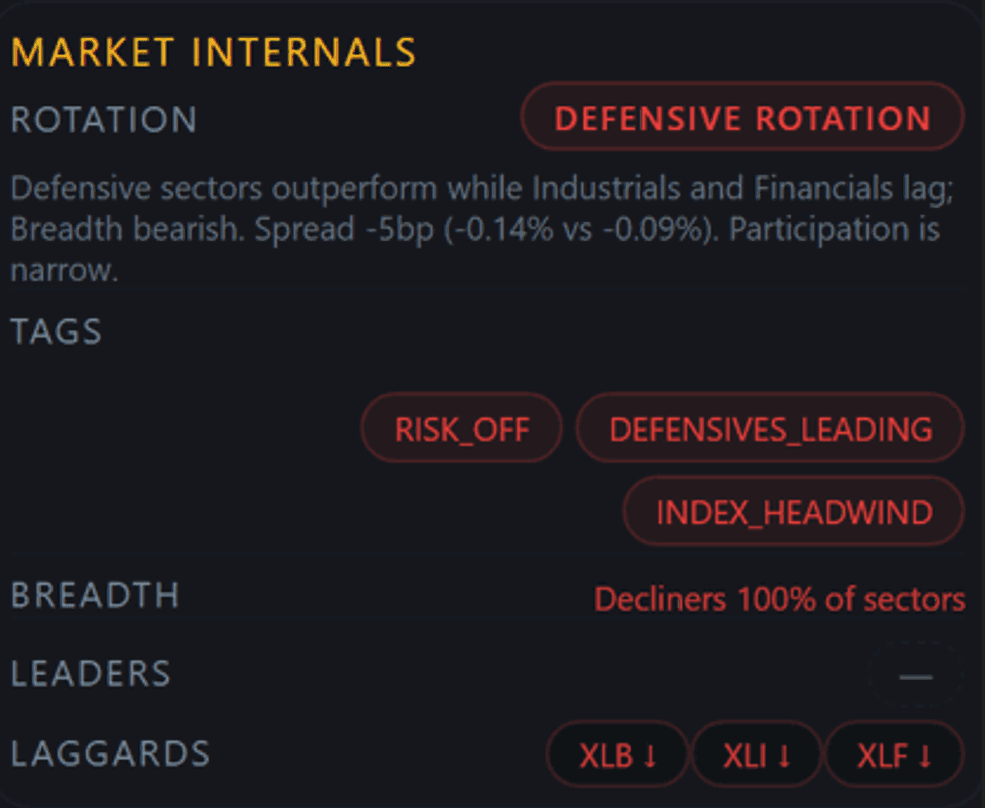Select the XLI laggard indicator
This screenshot has width=985, height=808.
(x=757, y=755)
